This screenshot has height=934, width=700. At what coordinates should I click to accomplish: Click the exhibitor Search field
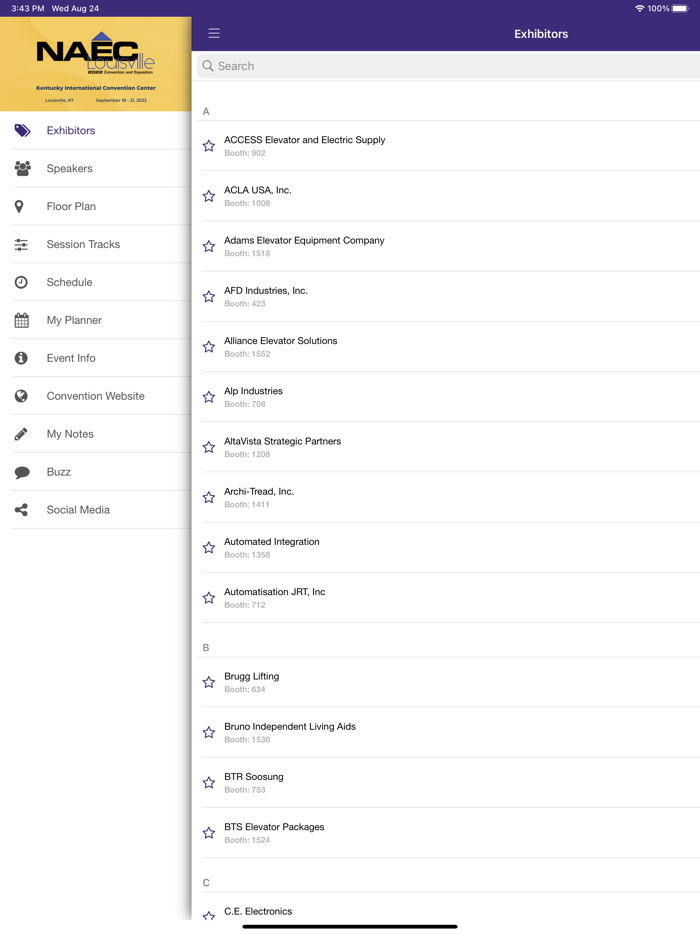point(450,66)
